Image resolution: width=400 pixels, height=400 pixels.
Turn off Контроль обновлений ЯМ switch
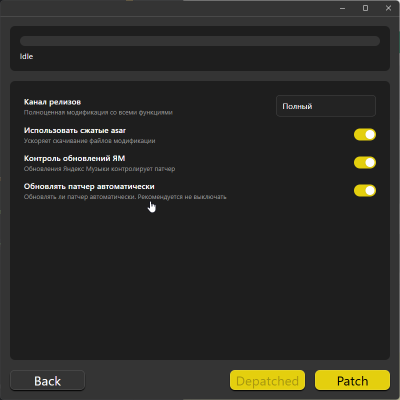click(365, 162)
